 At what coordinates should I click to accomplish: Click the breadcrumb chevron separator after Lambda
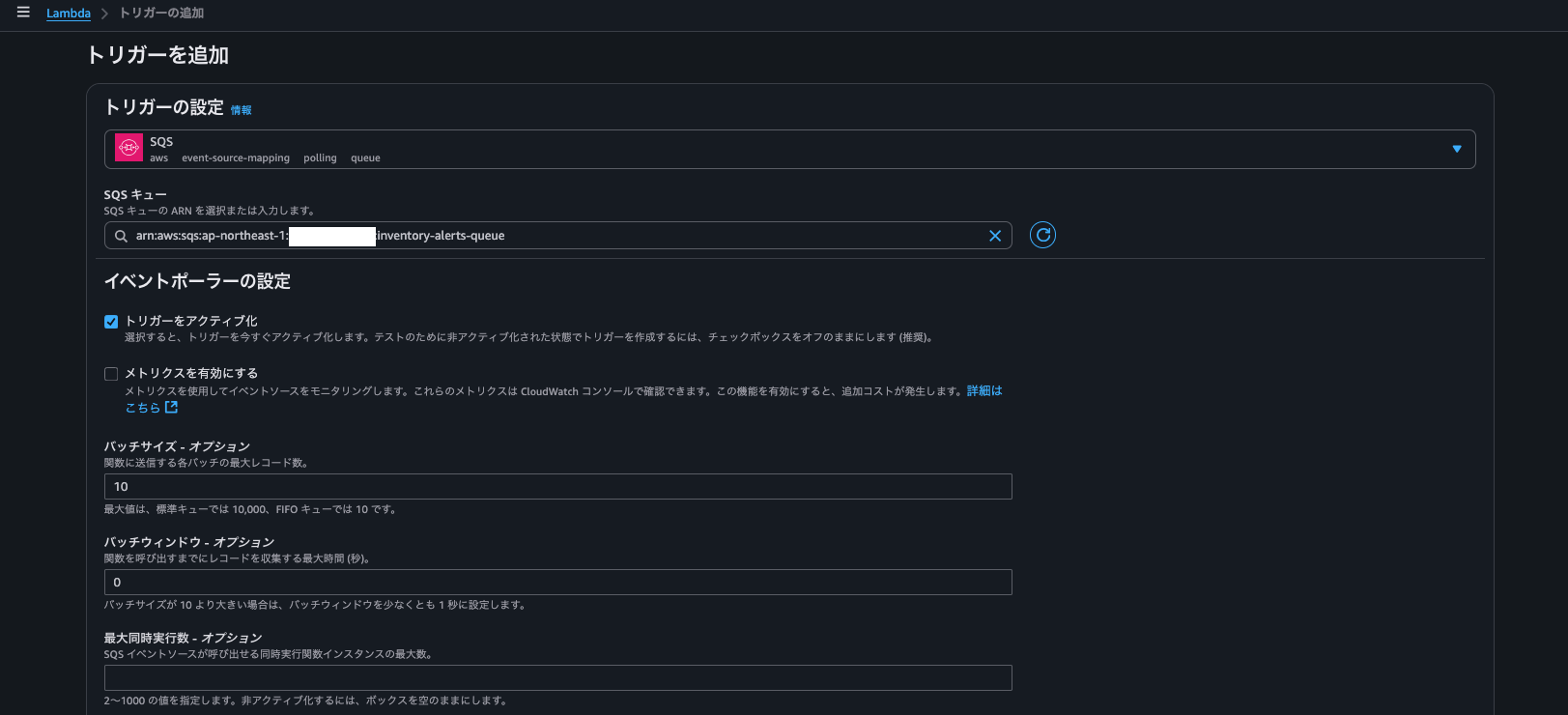[x=104, y=14]
